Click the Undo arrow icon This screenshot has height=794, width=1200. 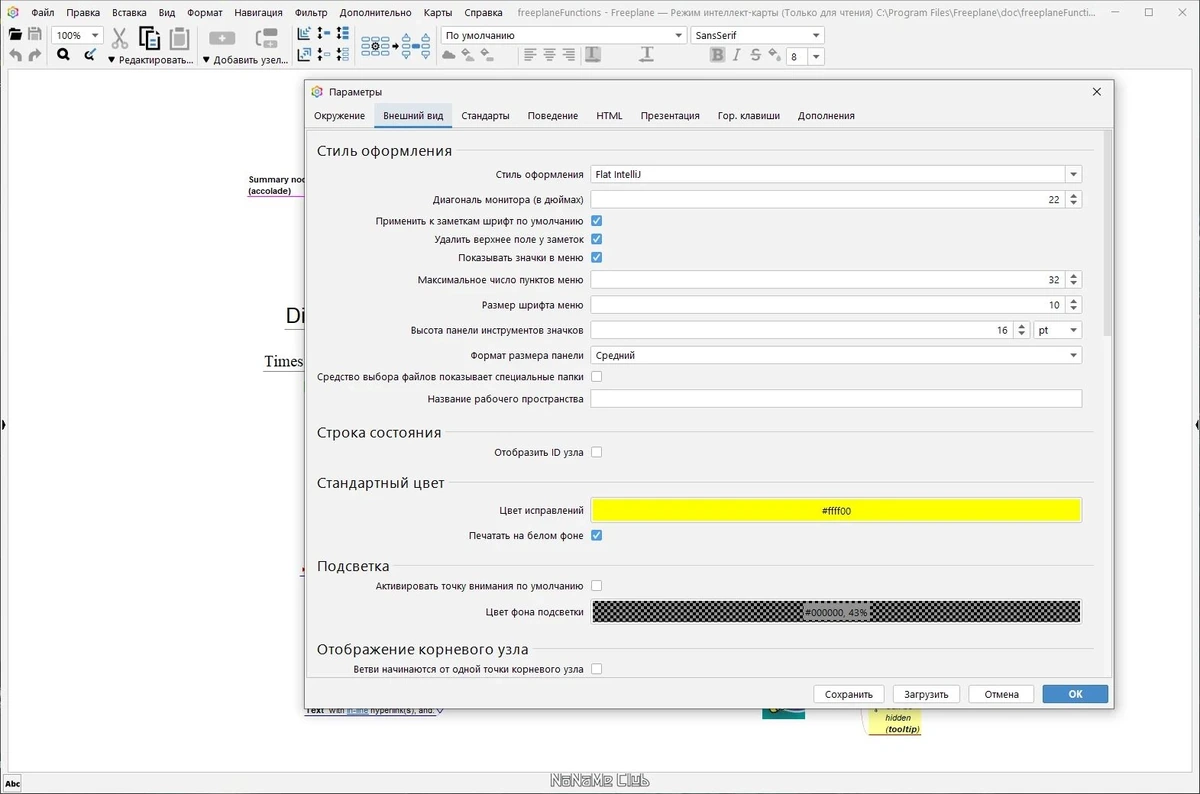[15, 56]
